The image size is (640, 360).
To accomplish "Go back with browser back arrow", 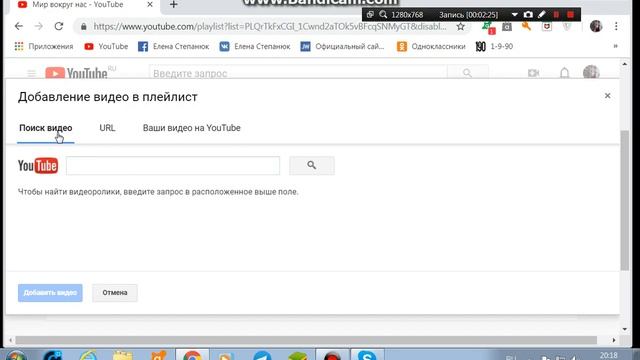I will (19, 27).
